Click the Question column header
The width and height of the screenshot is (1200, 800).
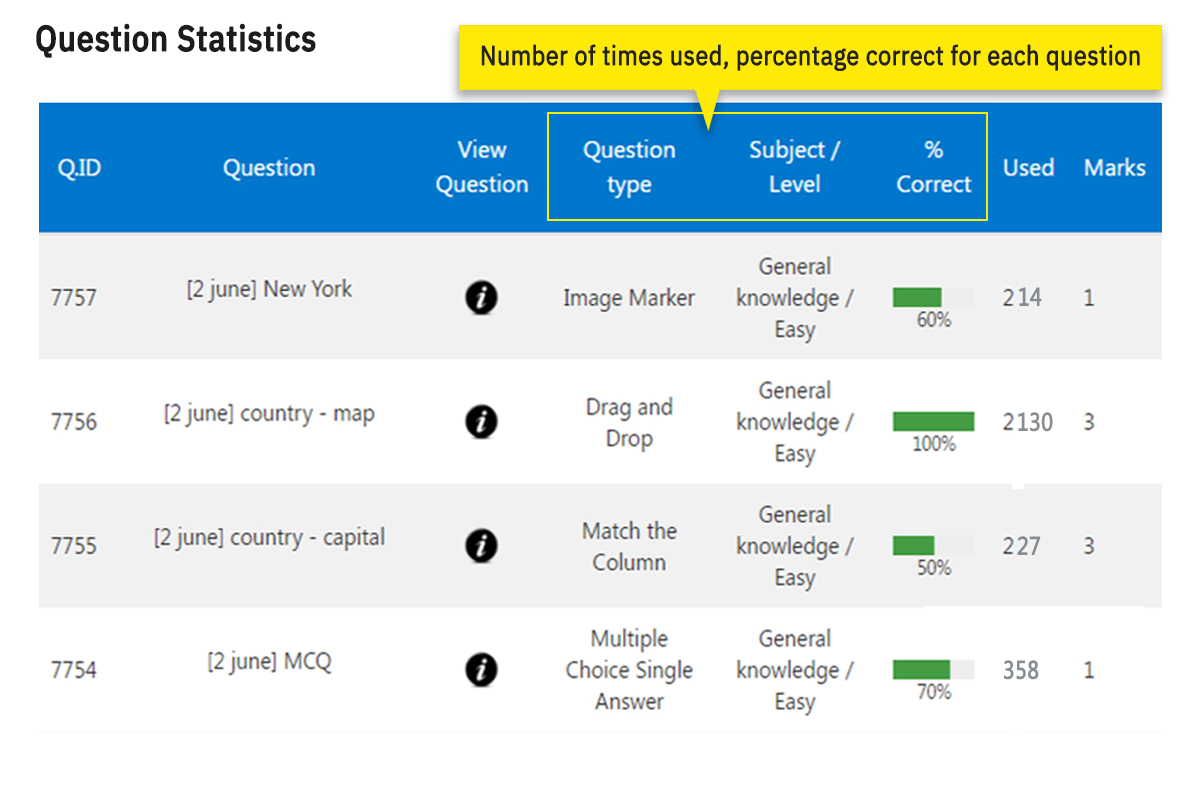click(269, 168)
